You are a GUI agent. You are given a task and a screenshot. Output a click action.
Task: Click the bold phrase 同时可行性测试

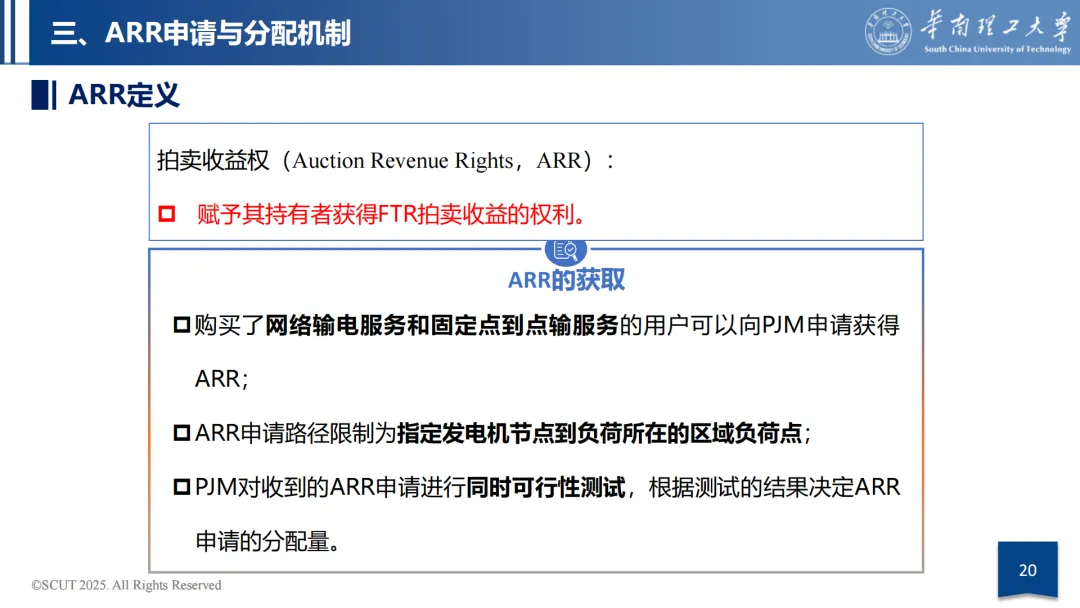point(546,488)
